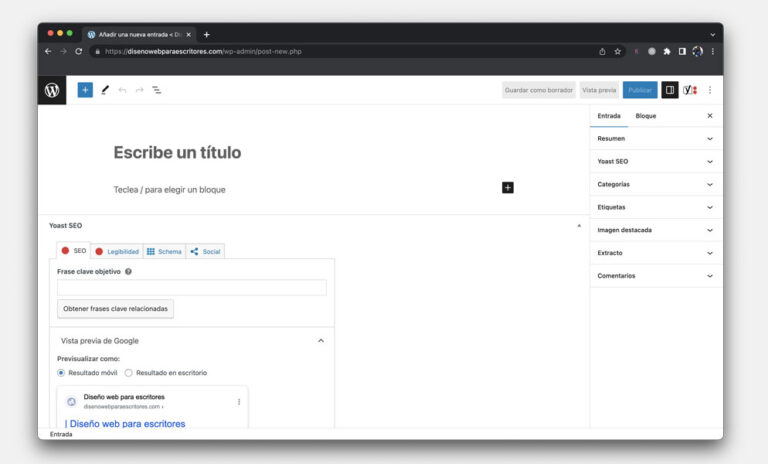Open the SEO tab in Yoast

(73, 250)
